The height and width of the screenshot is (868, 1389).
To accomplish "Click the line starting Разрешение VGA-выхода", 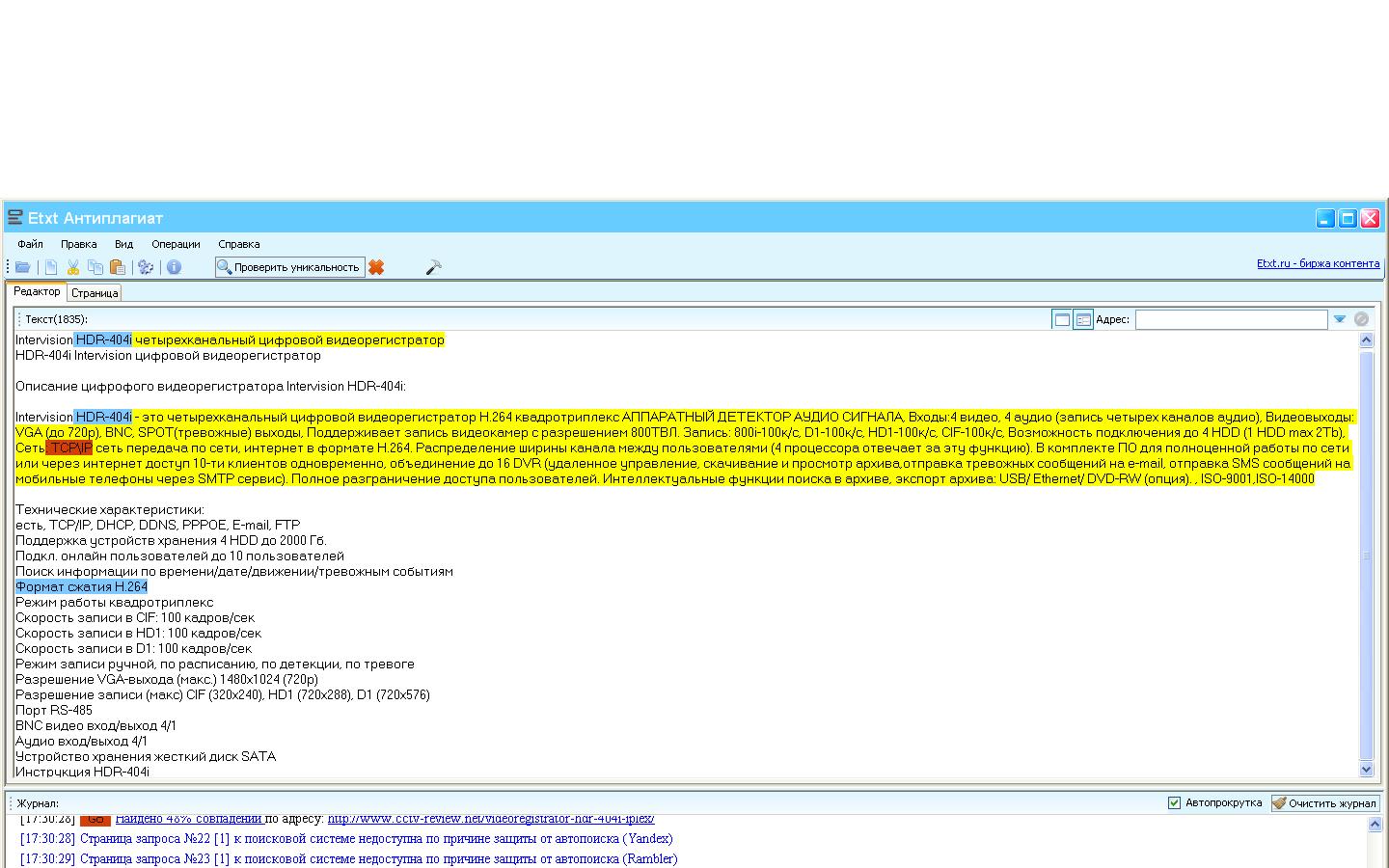I will coord(167,679).
